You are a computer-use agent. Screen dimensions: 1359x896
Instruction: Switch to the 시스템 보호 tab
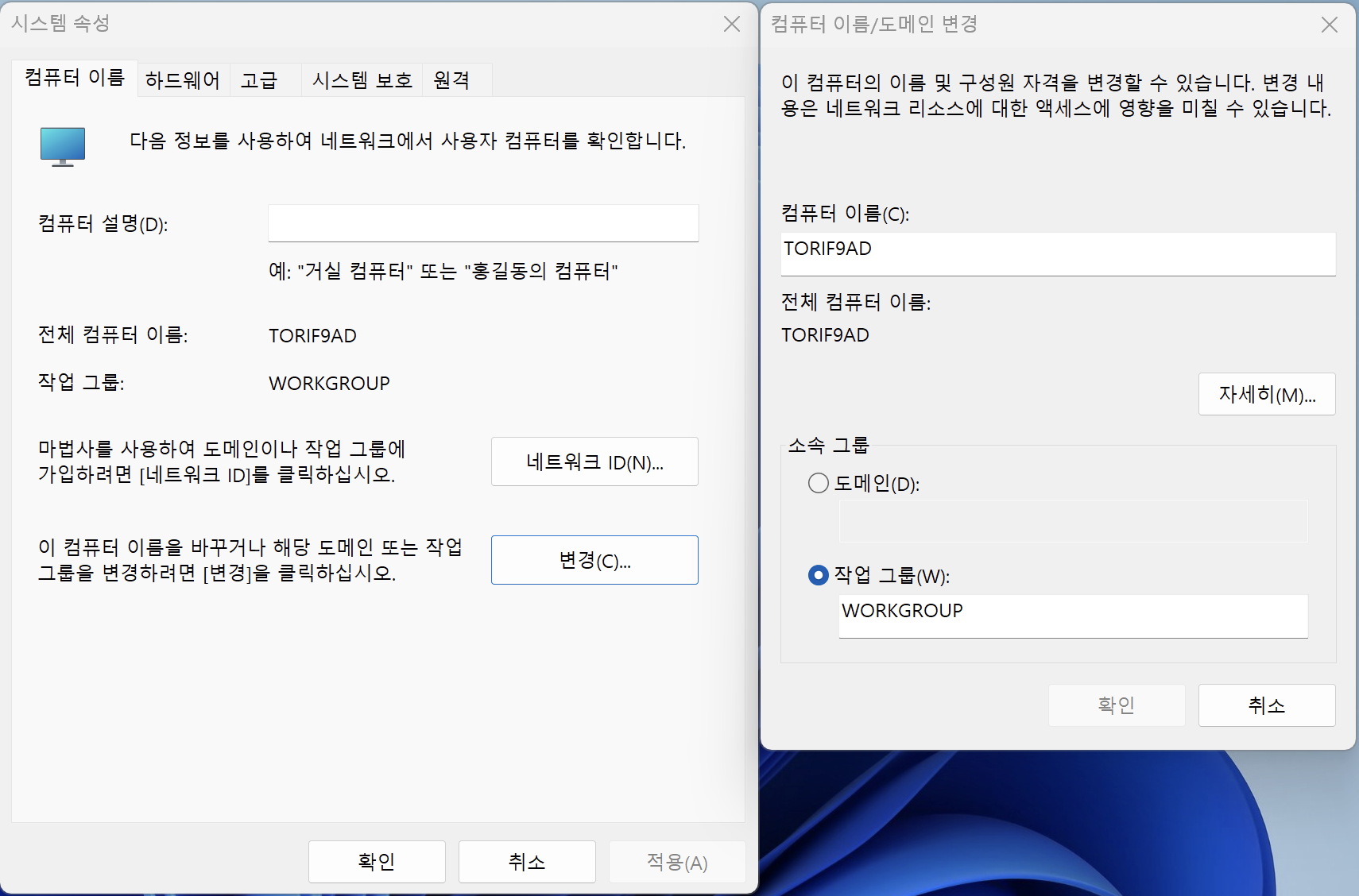coord(362,80)
